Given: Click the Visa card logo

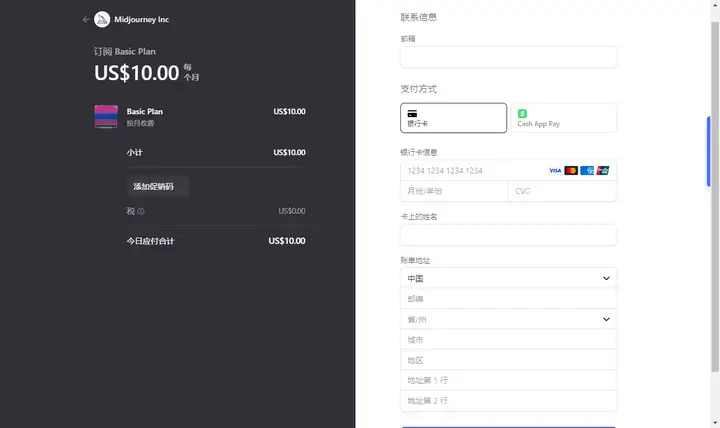Looking at the screenshot, I should coord(555,171).
